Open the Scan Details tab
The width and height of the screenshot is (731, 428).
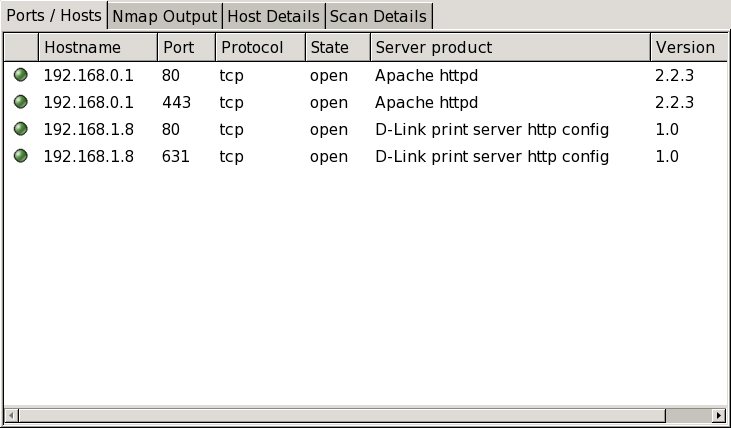point(378,16)
